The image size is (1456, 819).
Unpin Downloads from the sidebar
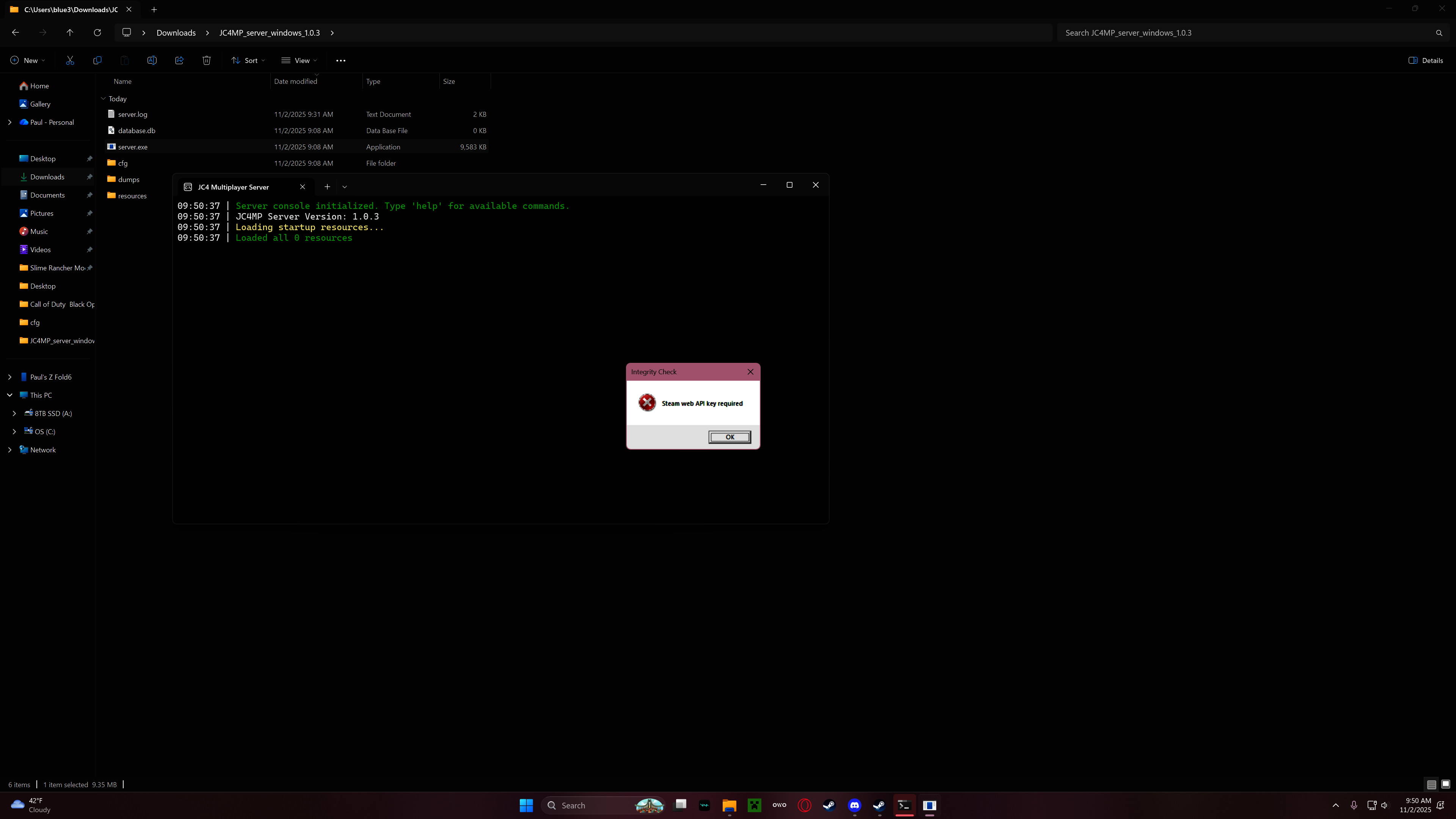point(90,177)
